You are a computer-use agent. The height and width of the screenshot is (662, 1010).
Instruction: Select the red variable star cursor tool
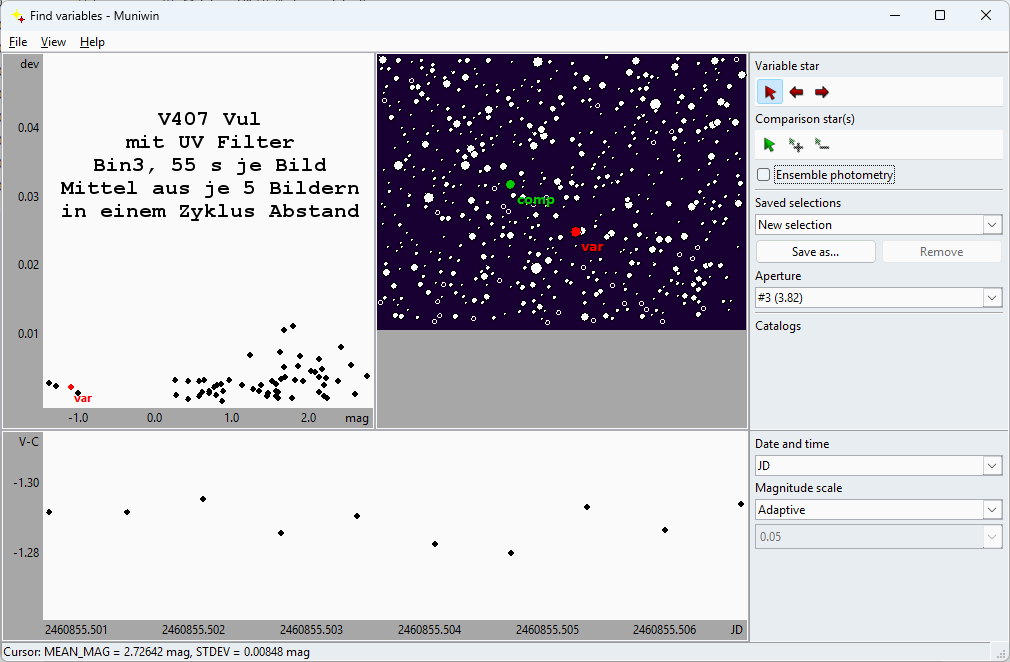tap(769, 92)
